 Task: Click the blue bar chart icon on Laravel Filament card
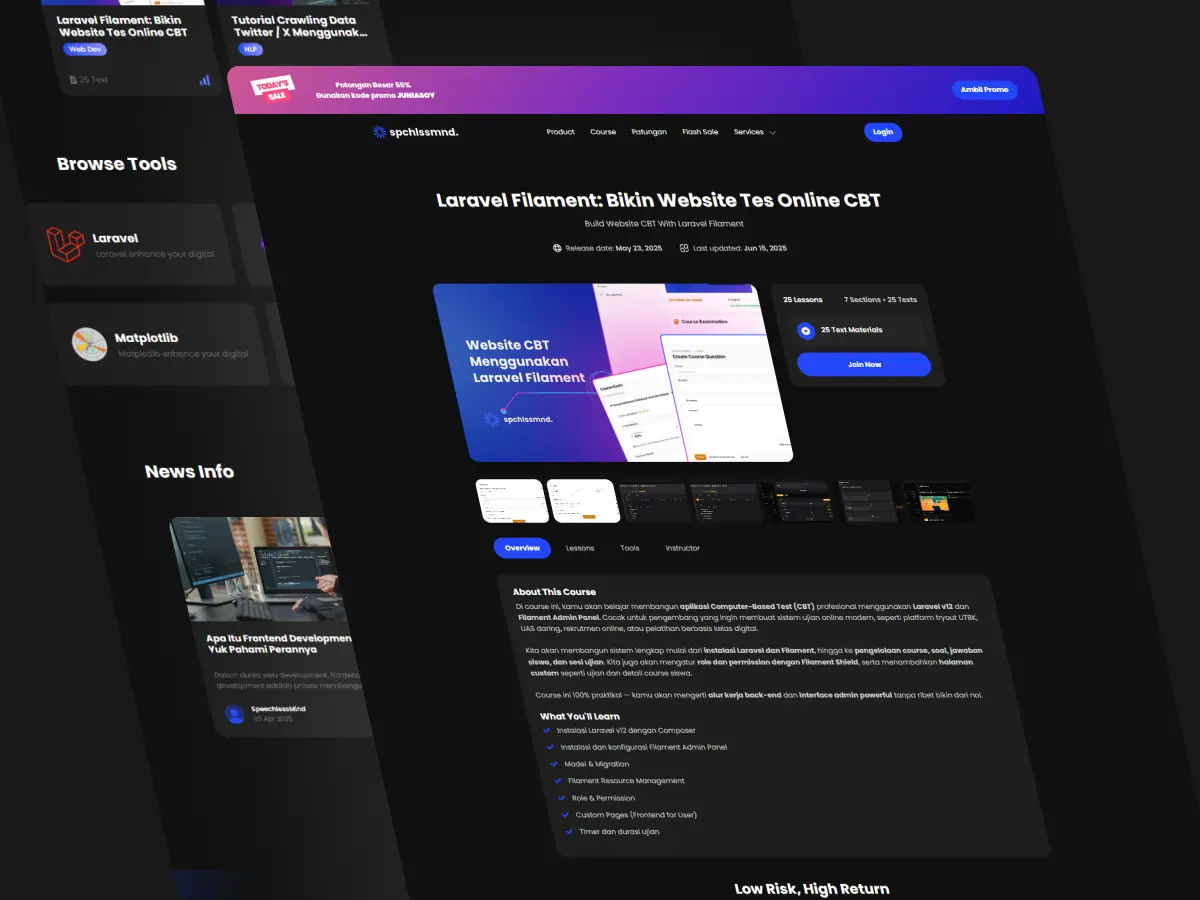(205, 80)
